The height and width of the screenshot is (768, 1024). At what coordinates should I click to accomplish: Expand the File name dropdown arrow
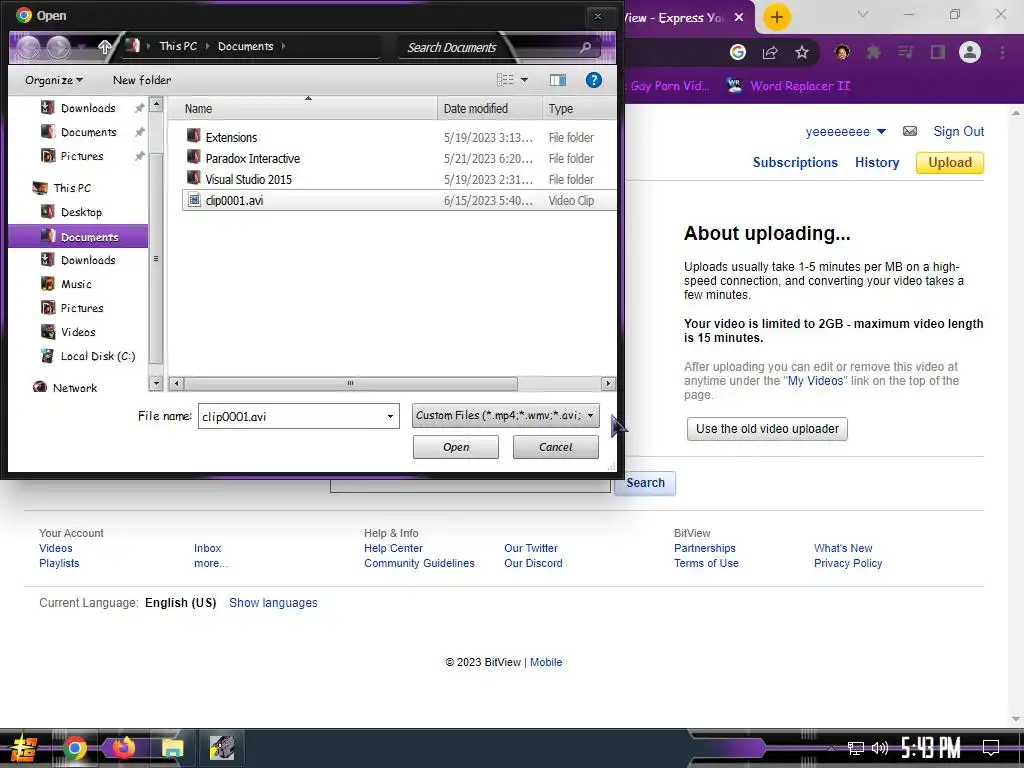click(x=390, y=416)
